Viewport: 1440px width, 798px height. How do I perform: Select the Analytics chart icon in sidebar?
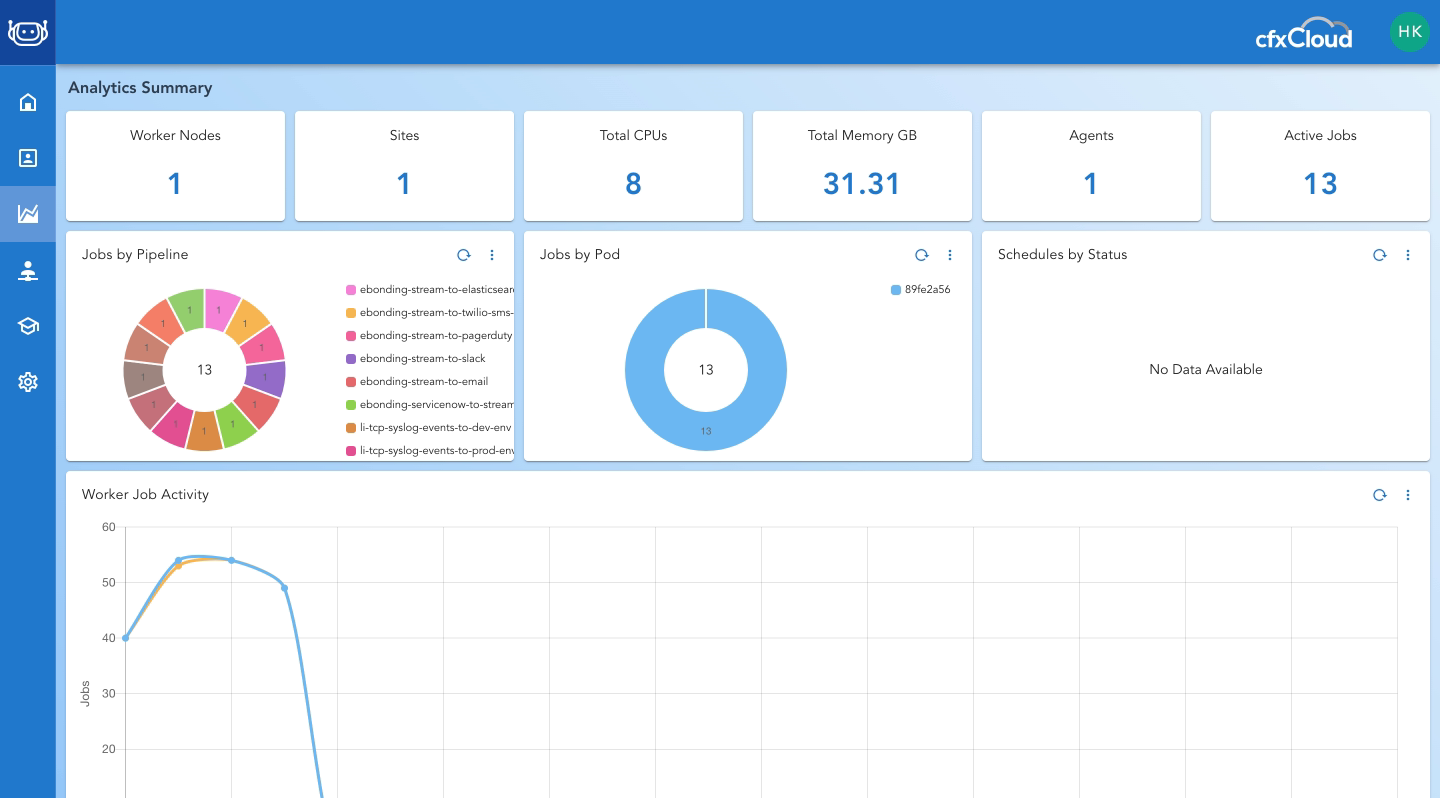click(28, 213)
